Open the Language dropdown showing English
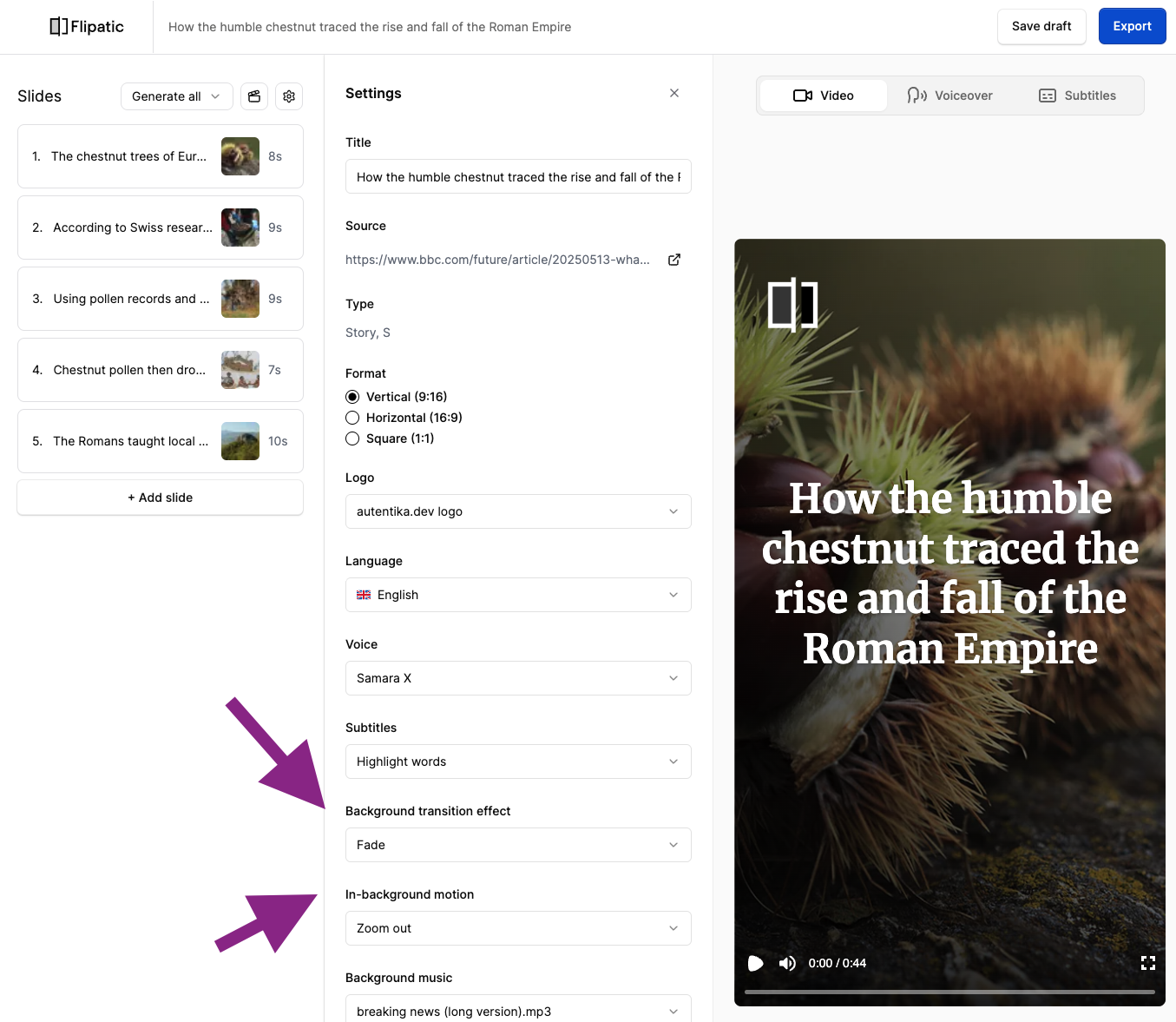 point(518,595)
